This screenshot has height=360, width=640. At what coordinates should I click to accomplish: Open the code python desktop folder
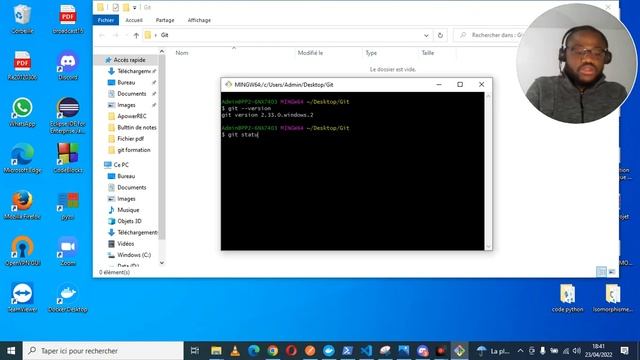567,298
